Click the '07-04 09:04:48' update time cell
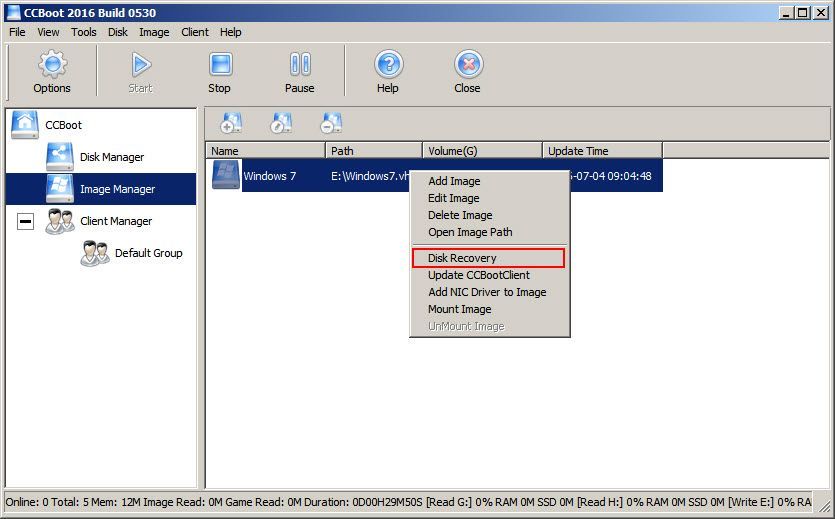 [x=611, y=176]
